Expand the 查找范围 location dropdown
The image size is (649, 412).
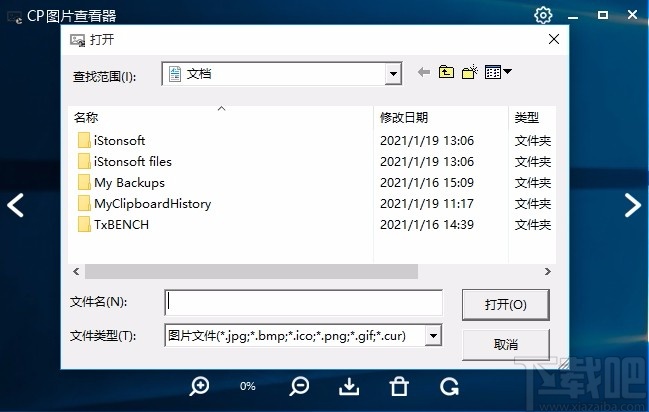tap(393, 74)
